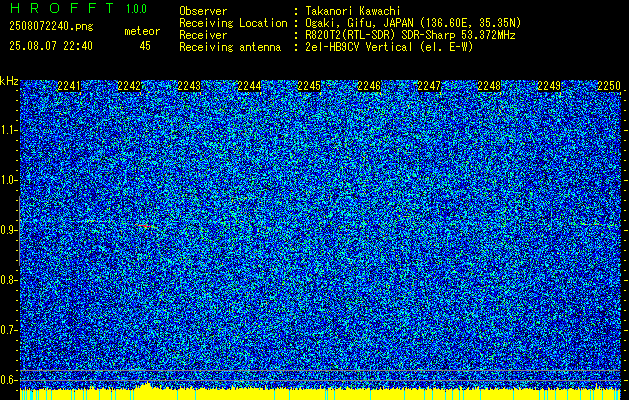Click the 0.8 kHz axis label
Viewport: 629px width, 400px height.
[x=8, y=280]
